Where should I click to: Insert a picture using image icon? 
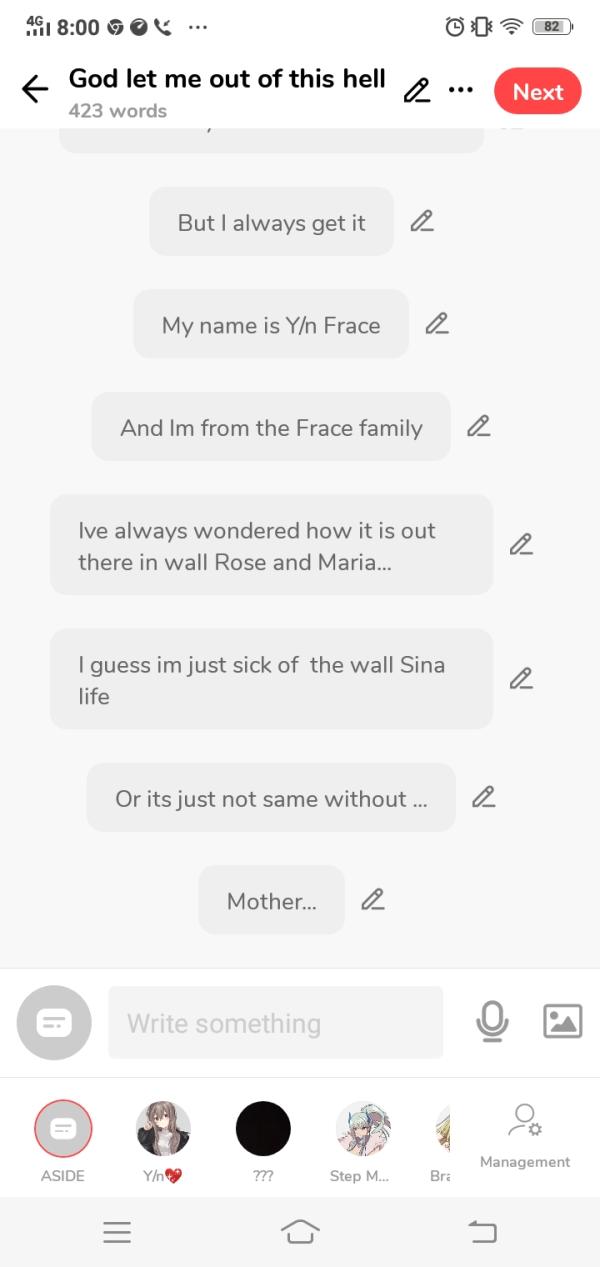(x=562, y=1021)
